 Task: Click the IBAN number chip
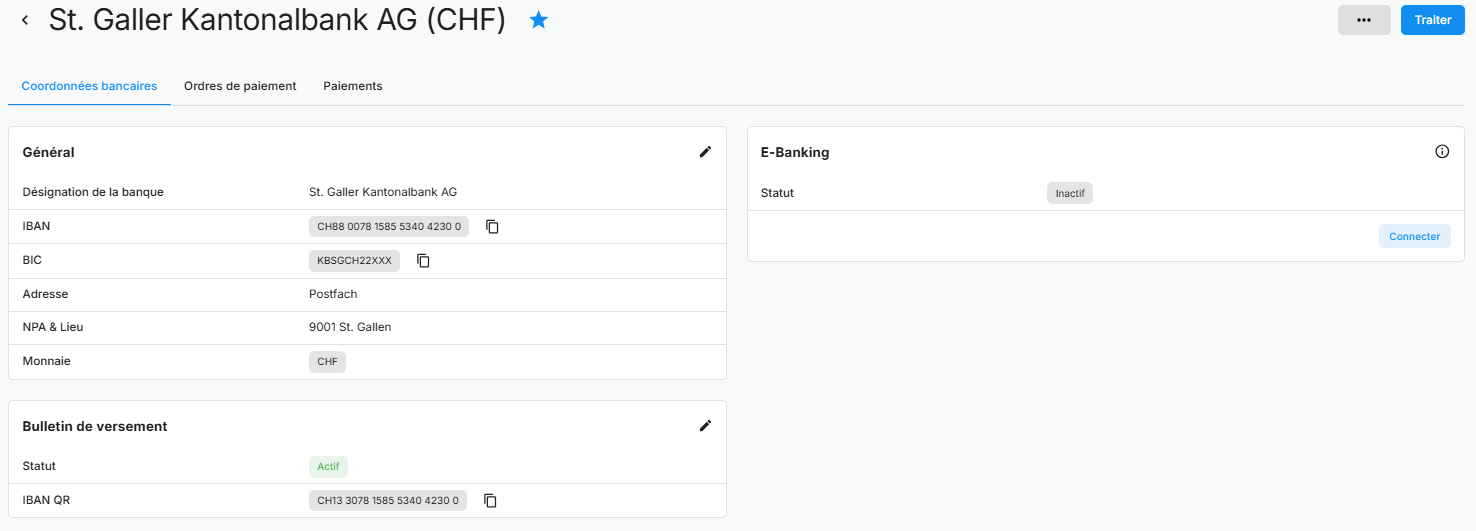(x=389, y=227)
